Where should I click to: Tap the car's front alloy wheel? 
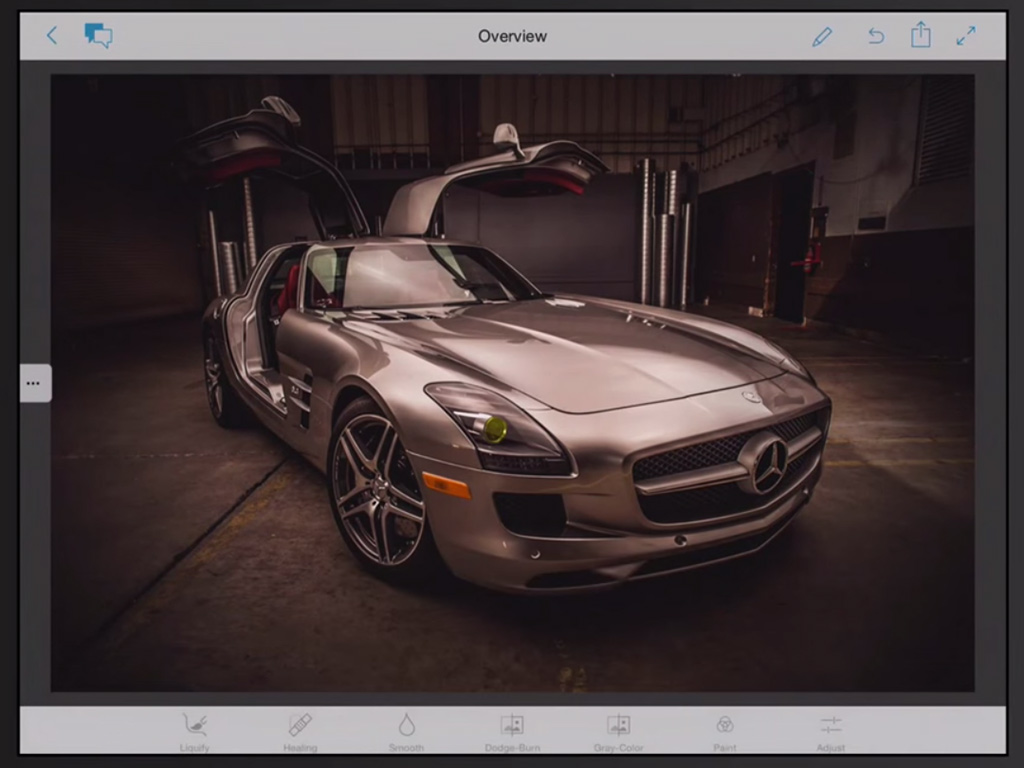(379, 489)
